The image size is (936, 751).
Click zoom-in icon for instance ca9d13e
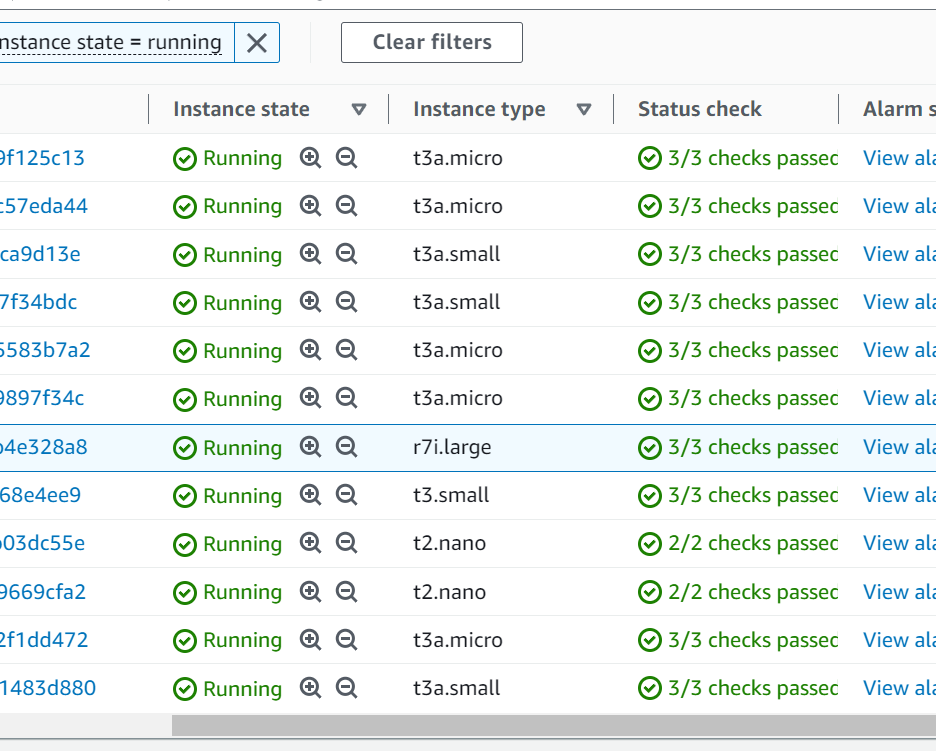pyautogui.click(x=311, y=254)
